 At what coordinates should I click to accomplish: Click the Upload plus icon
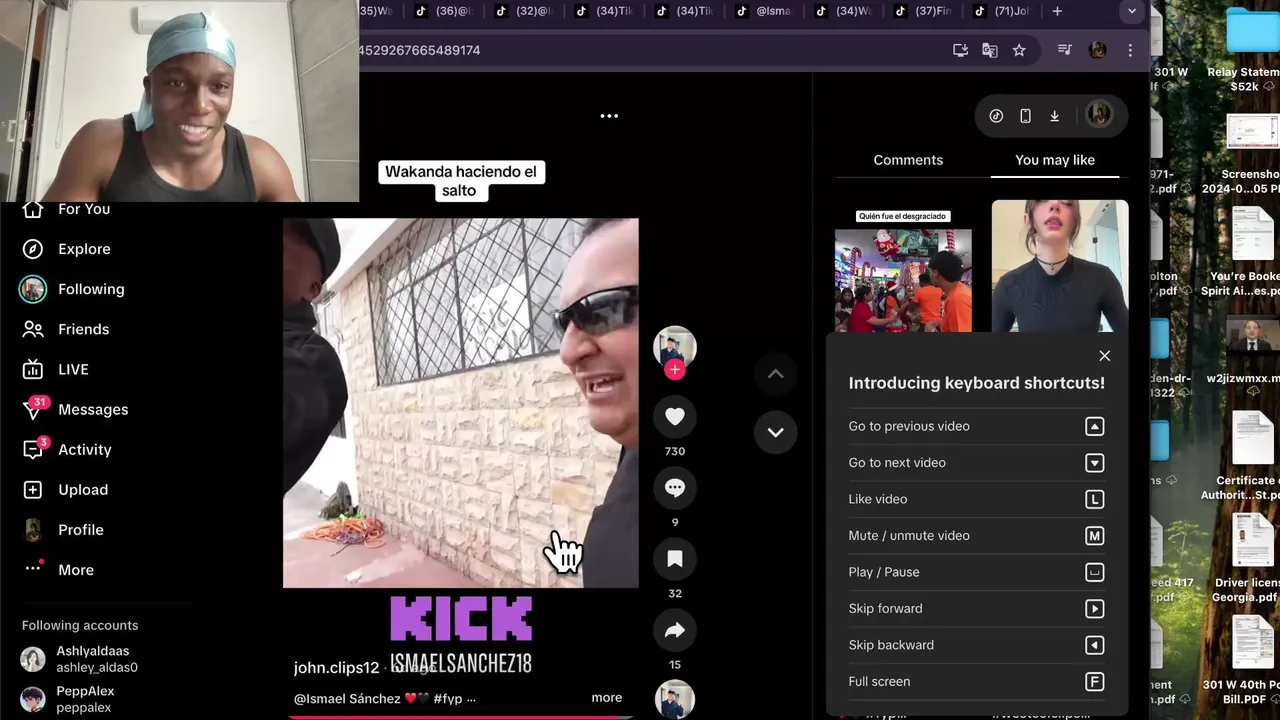[x=33, y=490]
